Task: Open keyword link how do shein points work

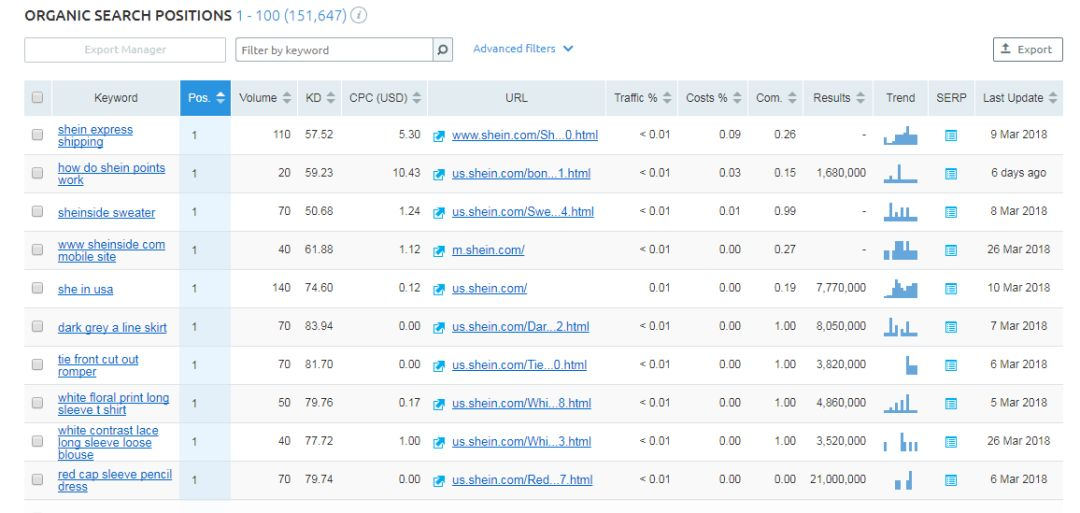Action: click(112, 174)
